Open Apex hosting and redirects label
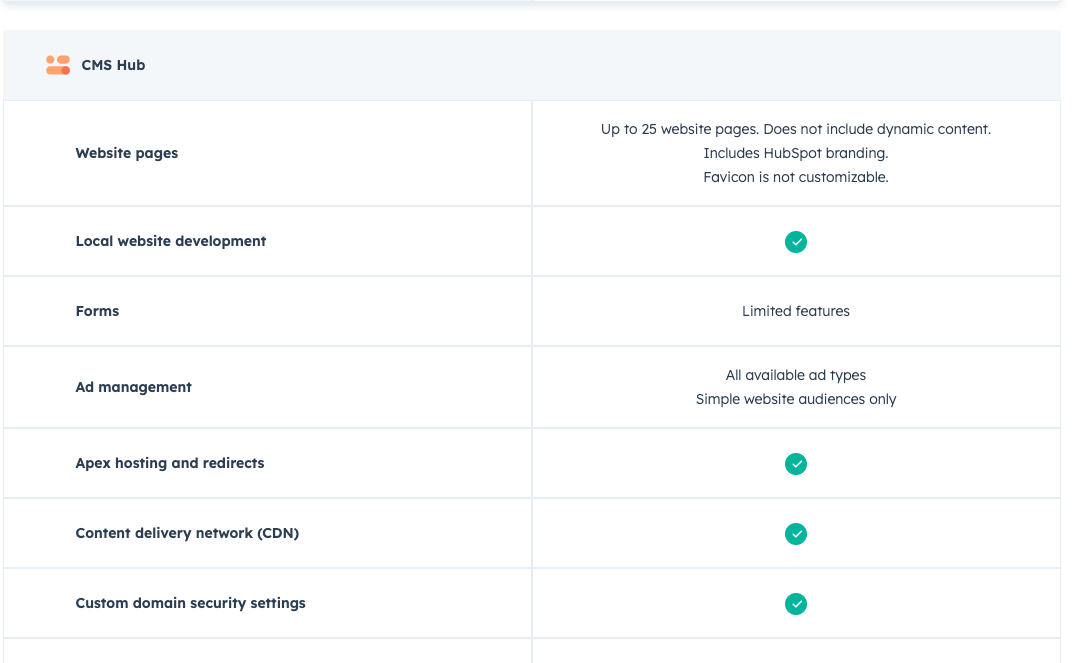The image size is (1073, 663). coord(170,463)
